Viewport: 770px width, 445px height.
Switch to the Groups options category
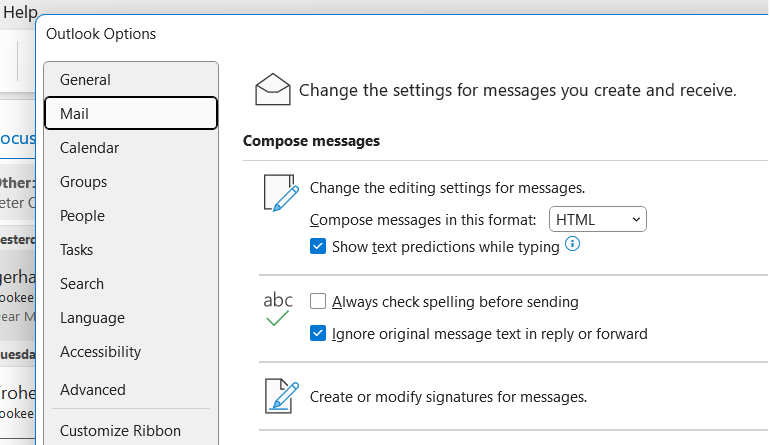(83, 182)
